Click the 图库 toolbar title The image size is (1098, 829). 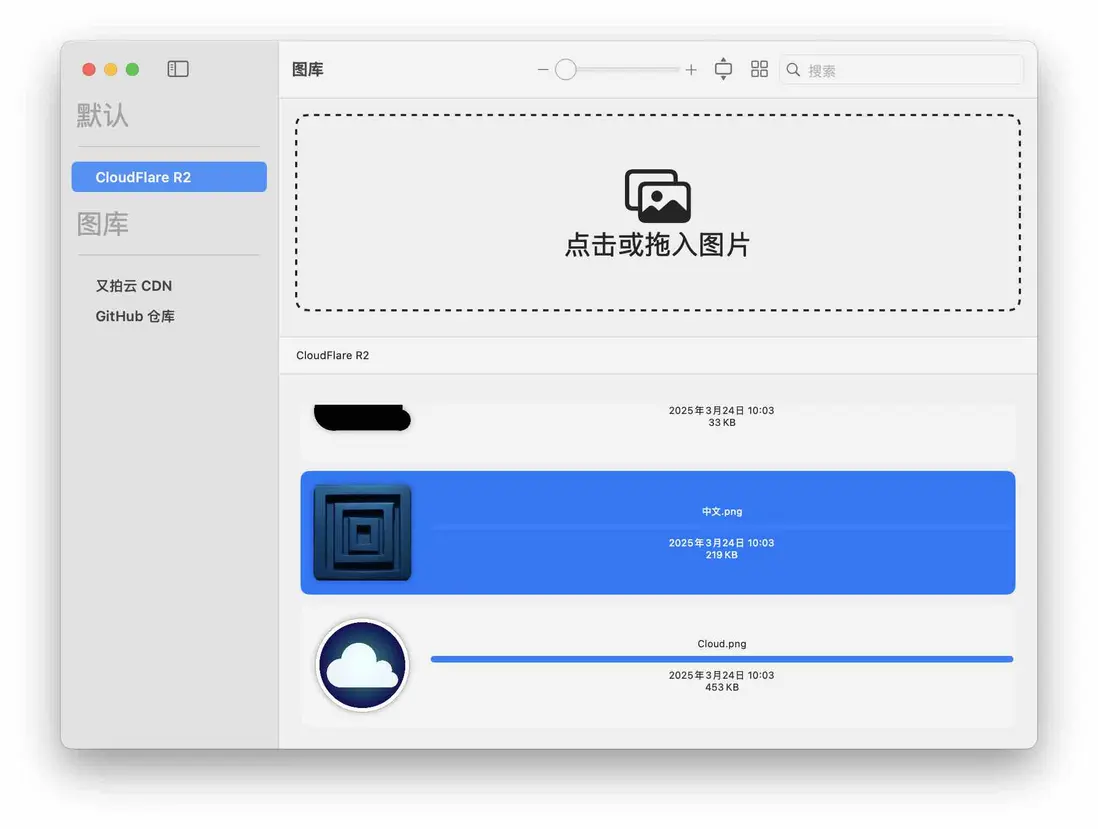(x=307, y=69)
